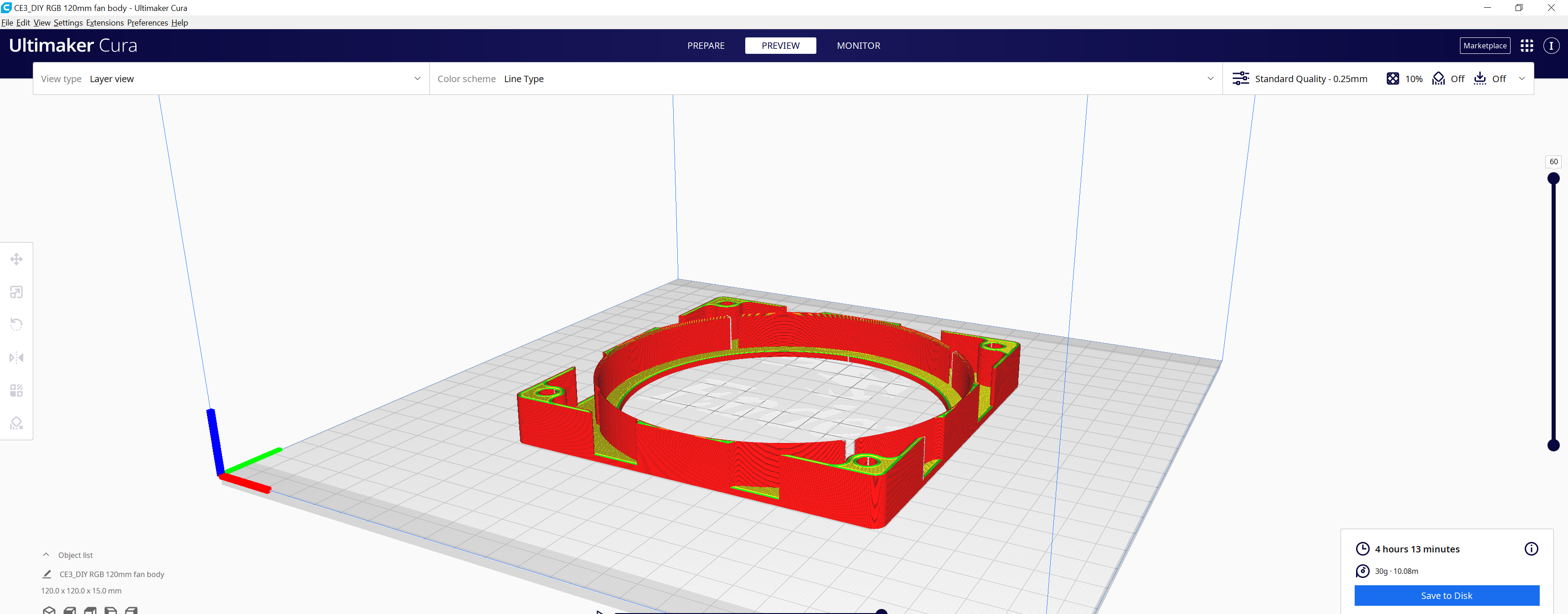The height and width of the screenshot is (614, 1568).
Task: Open the Ultimaker account icon
Action: pyautogui.click(x=1551, y=46)
